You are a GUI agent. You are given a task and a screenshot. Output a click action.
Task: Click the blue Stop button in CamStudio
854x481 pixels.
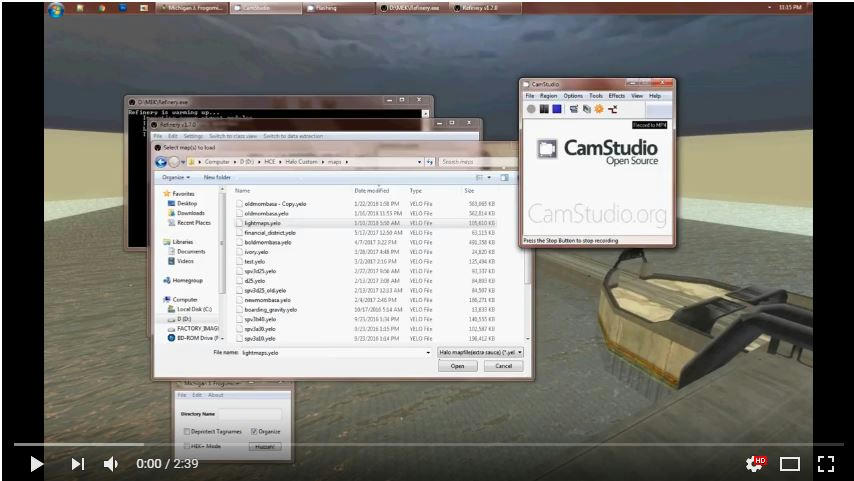(x=557, y=109)
